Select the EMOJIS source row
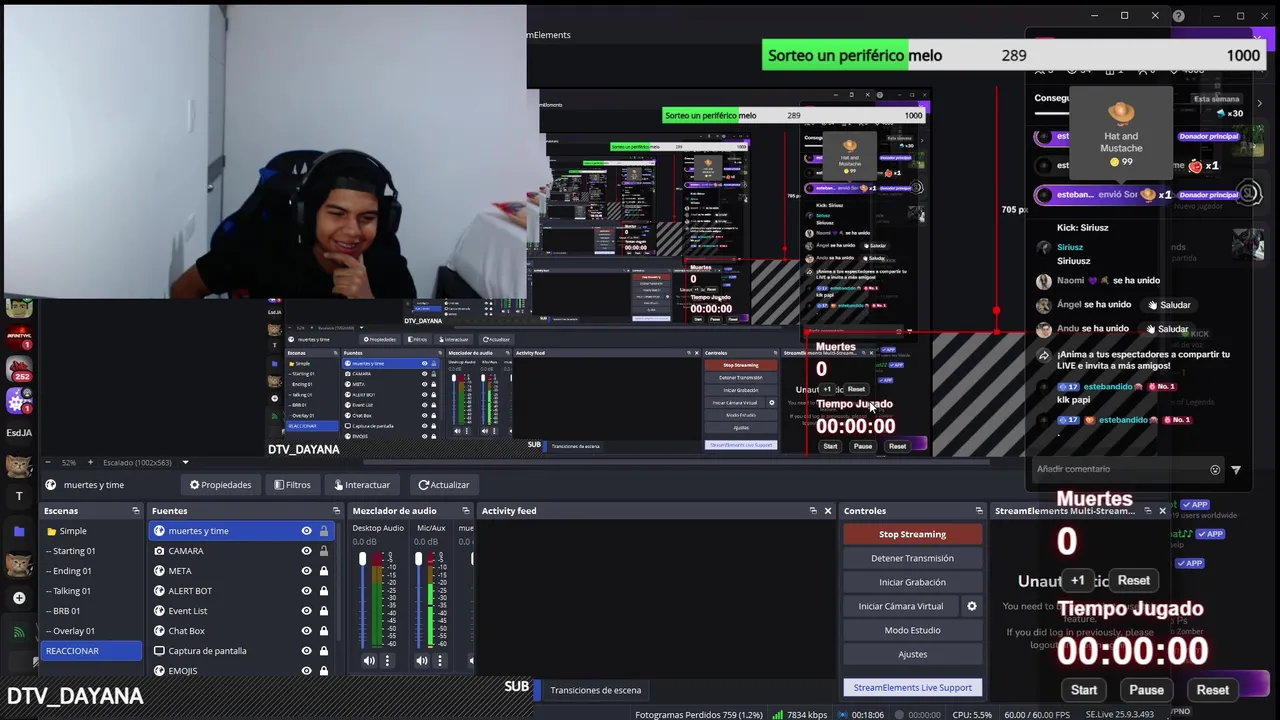This screenshot has height=720, width=1280. (x=240, y=671)
